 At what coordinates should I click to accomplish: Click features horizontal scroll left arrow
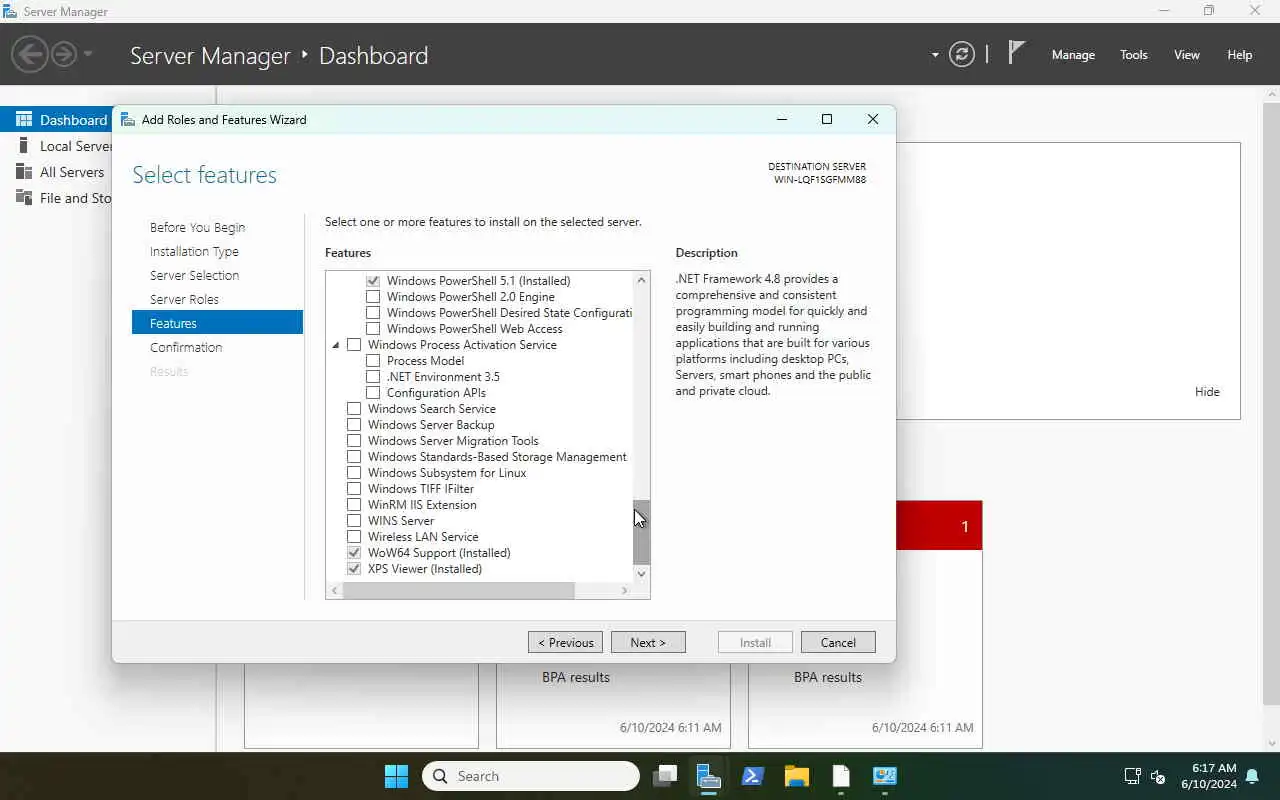tap(335, 591)
